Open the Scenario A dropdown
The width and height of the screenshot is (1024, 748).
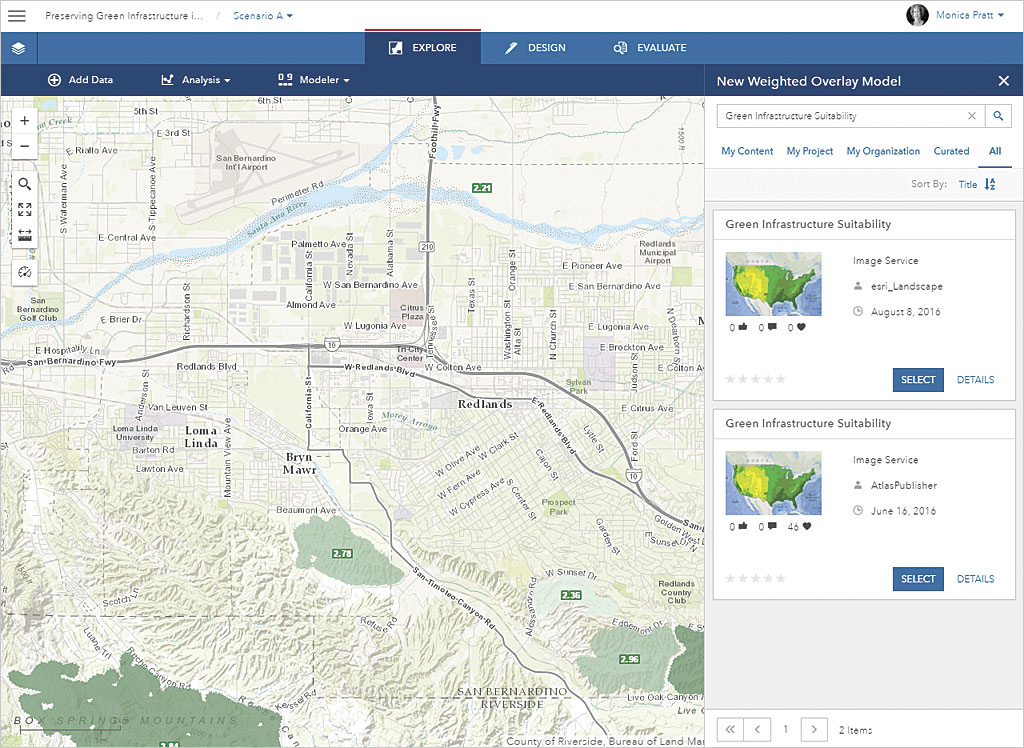(x=263, y=16)
